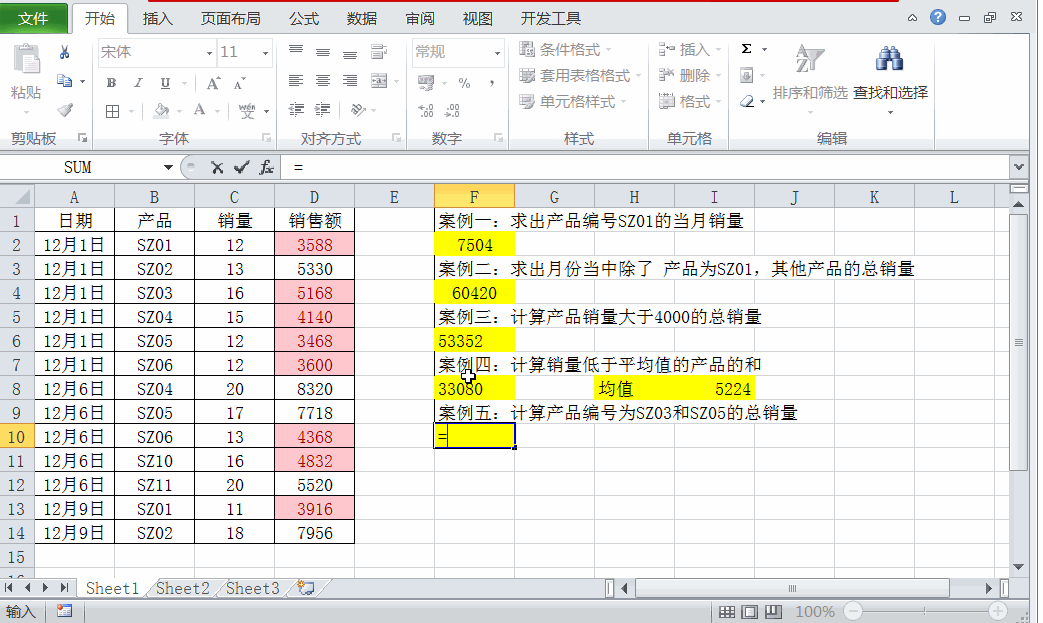Screen dimensions: 1043x623
Task: Switch to the 公式 Formulas tab
Action: [304, 19]
